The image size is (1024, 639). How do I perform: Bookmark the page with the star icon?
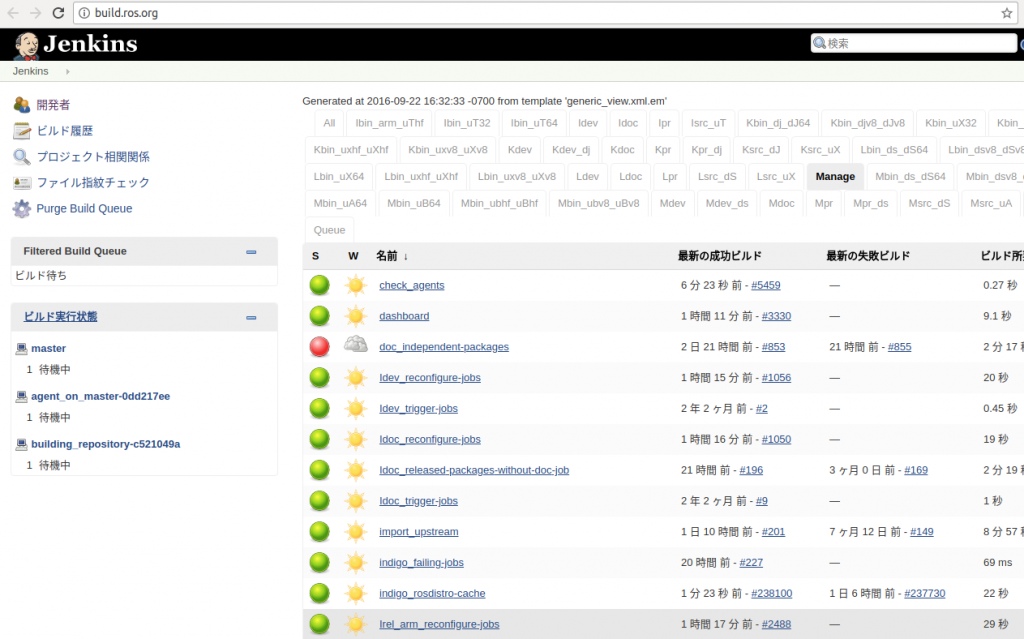pos(1006,13)
